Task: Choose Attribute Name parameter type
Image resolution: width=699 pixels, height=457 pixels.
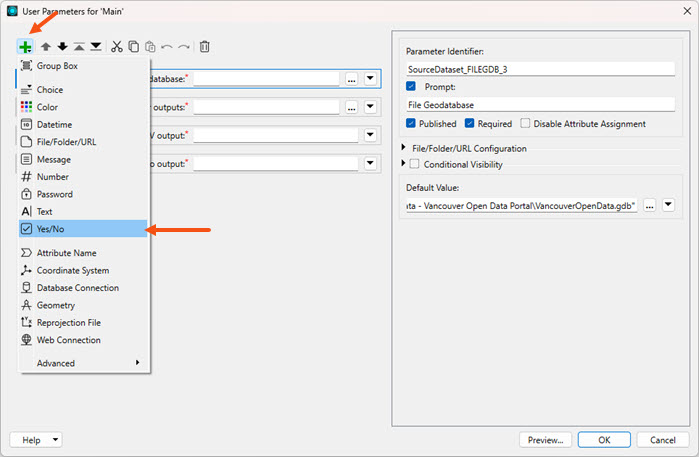Action: point(82,253)
